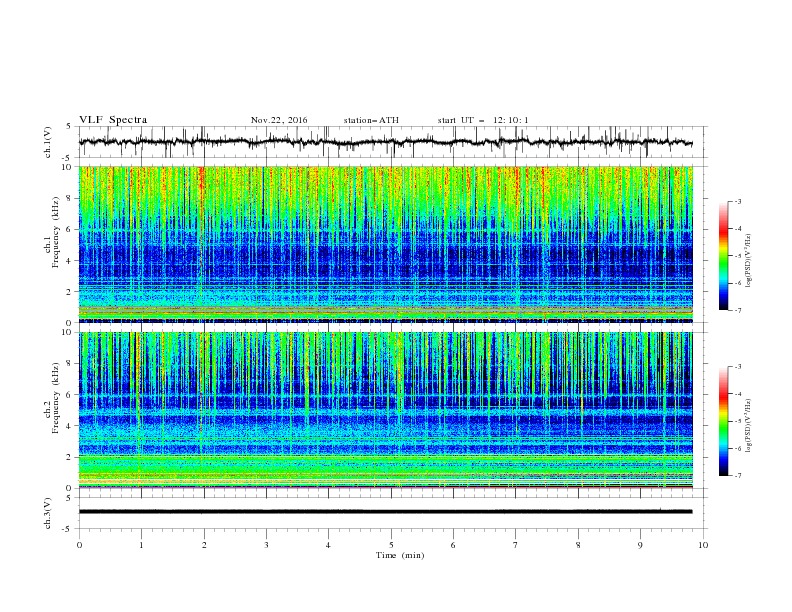Click time axis tick label '0'
The width and height of the screenshot is (792, 612).
pyautogui.click(x=79, y=545)
